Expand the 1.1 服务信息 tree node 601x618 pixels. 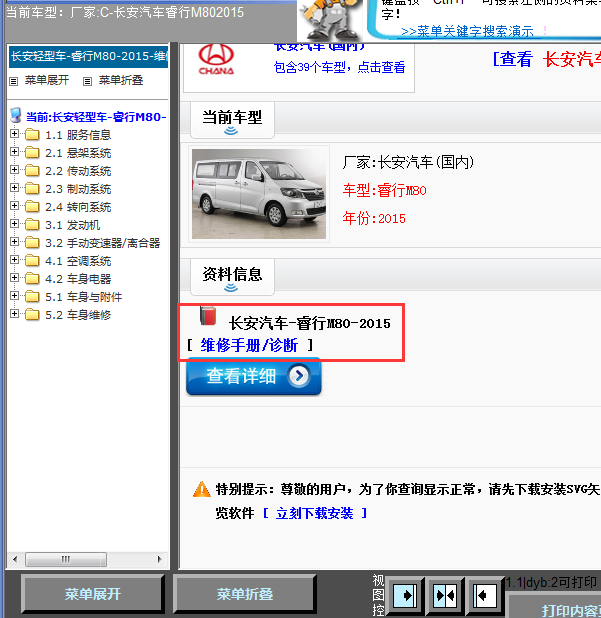click(x=15, y=134)
